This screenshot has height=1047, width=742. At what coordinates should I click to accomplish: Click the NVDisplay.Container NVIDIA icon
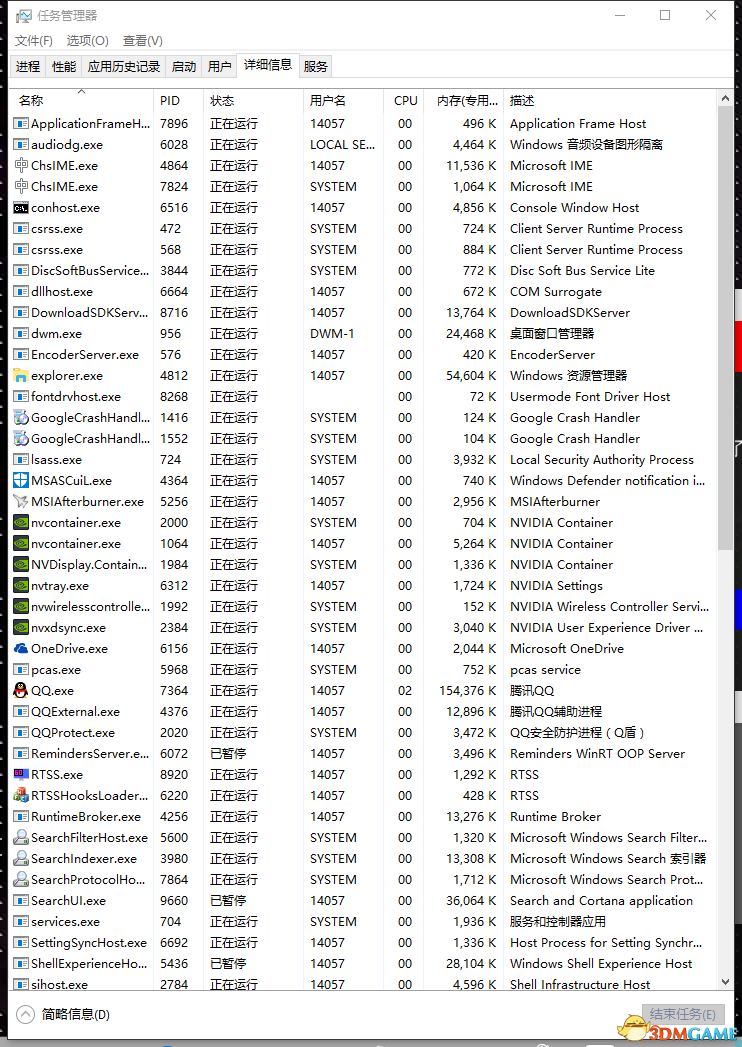[21, 565]
